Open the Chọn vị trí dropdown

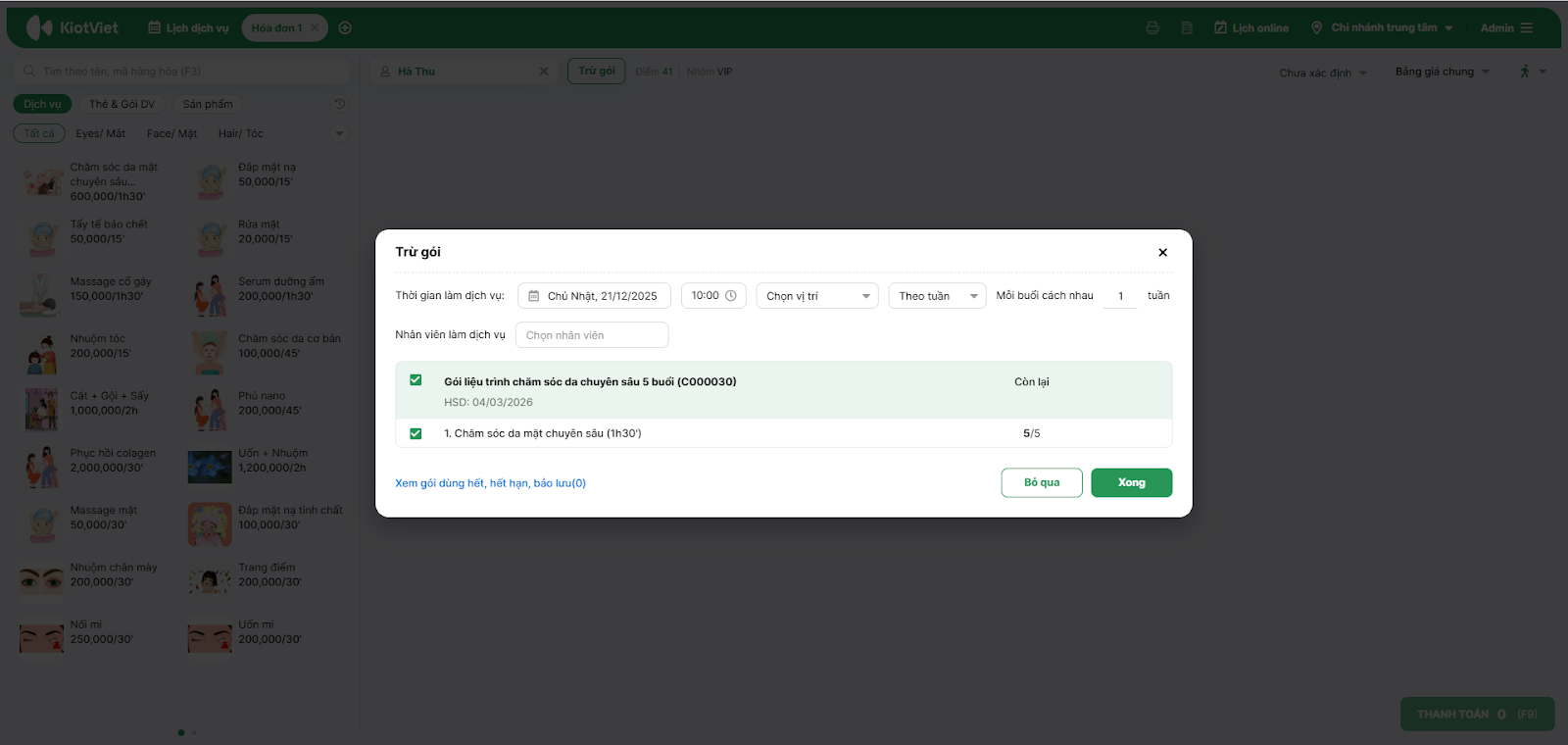pos(817,296)
